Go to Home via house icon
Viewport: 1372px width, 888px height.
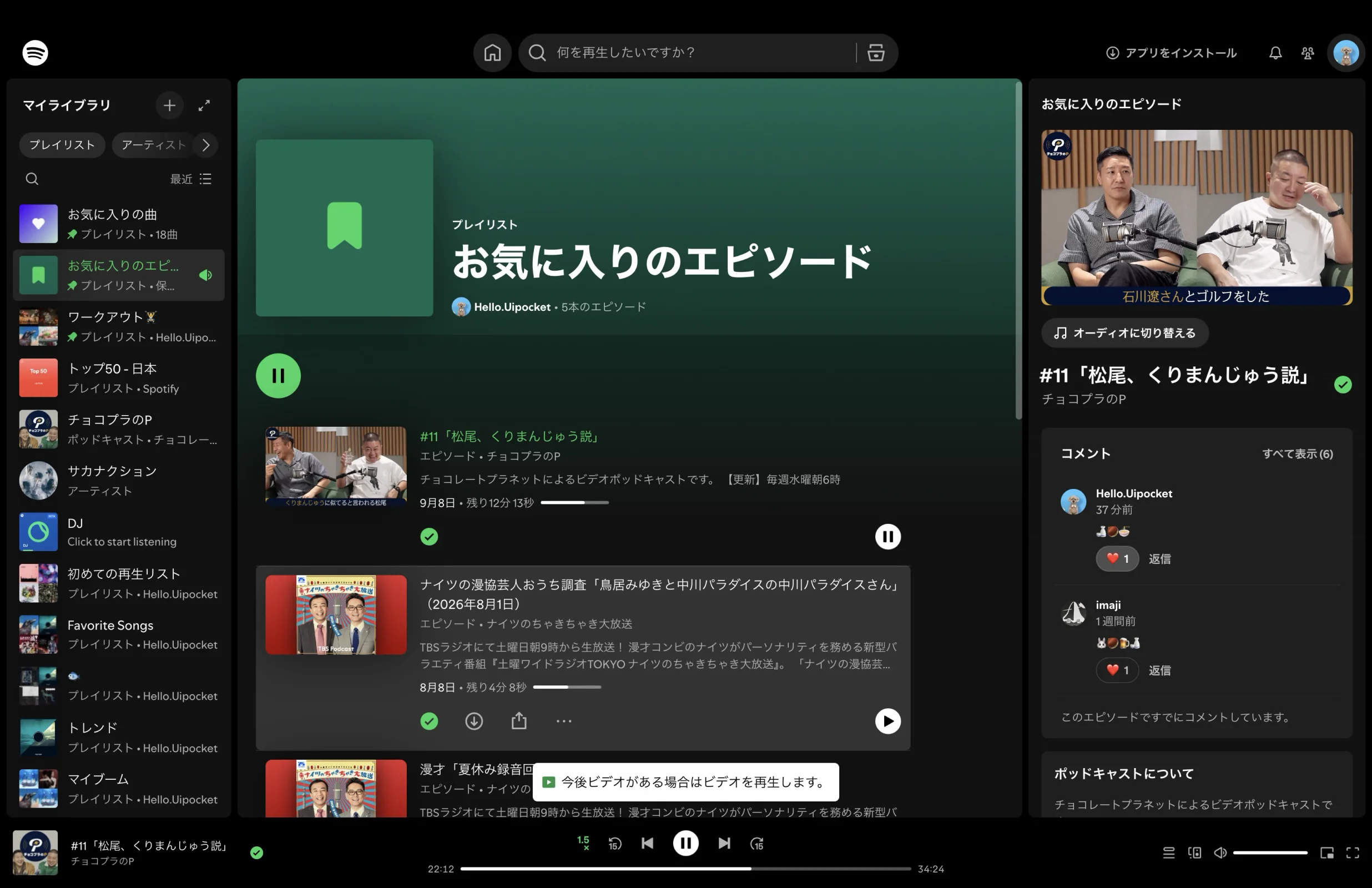pos(492,53)
